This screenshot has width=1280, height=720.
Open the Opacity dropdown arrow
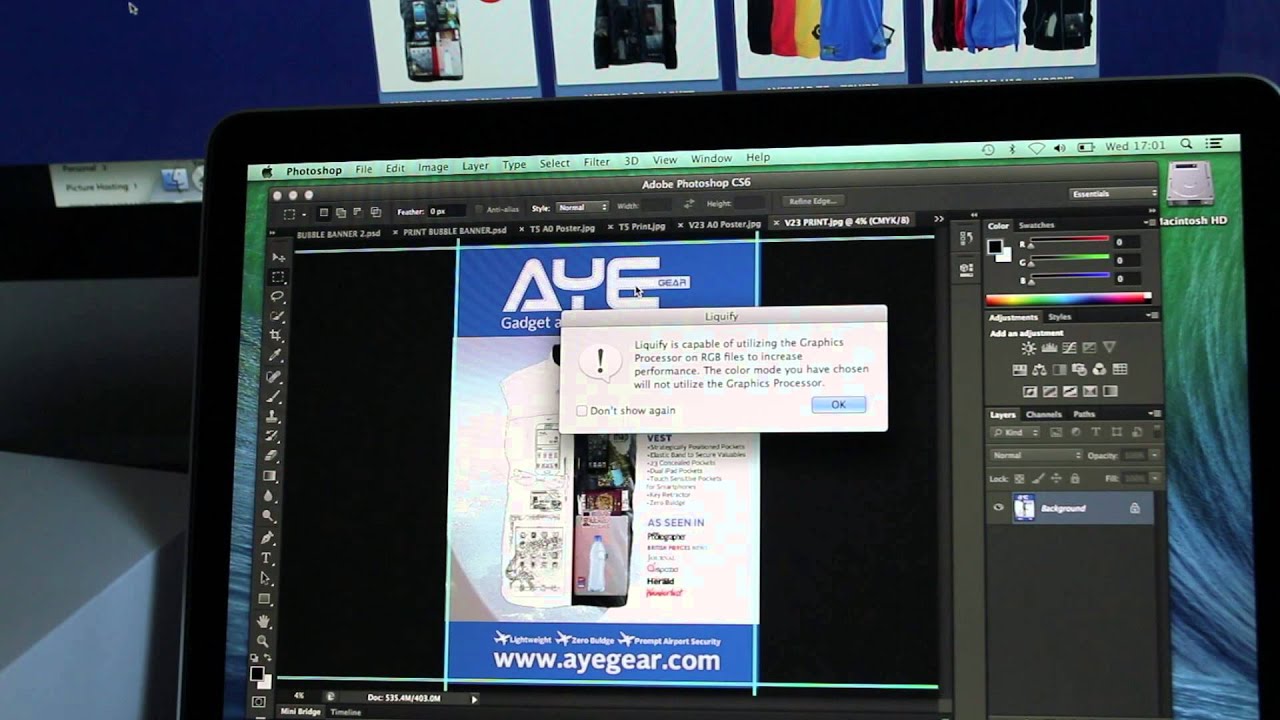coord(1152,455)
